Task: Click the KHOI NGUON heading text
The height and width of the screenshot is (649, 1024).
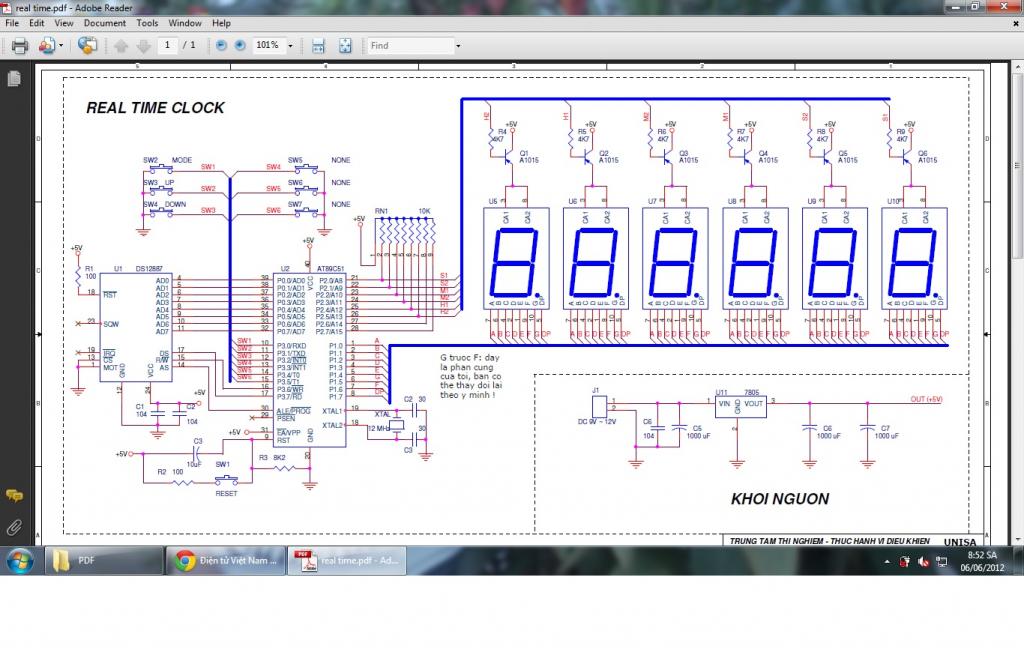Action: tap(780, 499)
